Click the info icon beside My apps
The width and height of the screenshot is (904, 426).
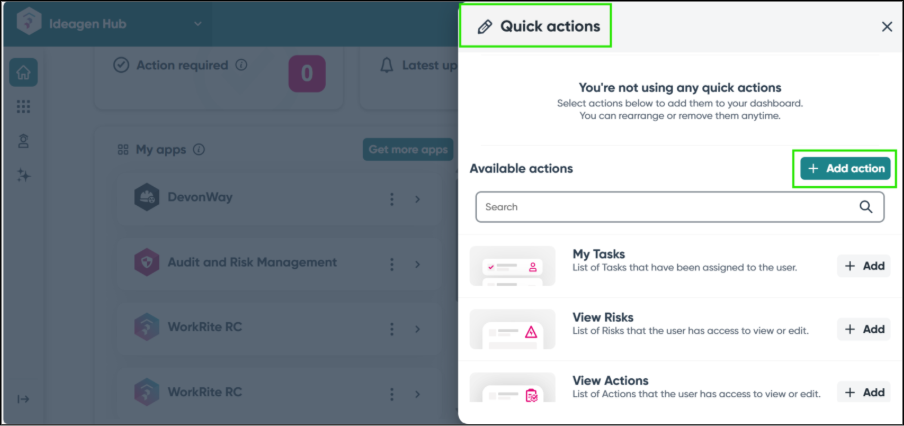(x=198, y=150)
